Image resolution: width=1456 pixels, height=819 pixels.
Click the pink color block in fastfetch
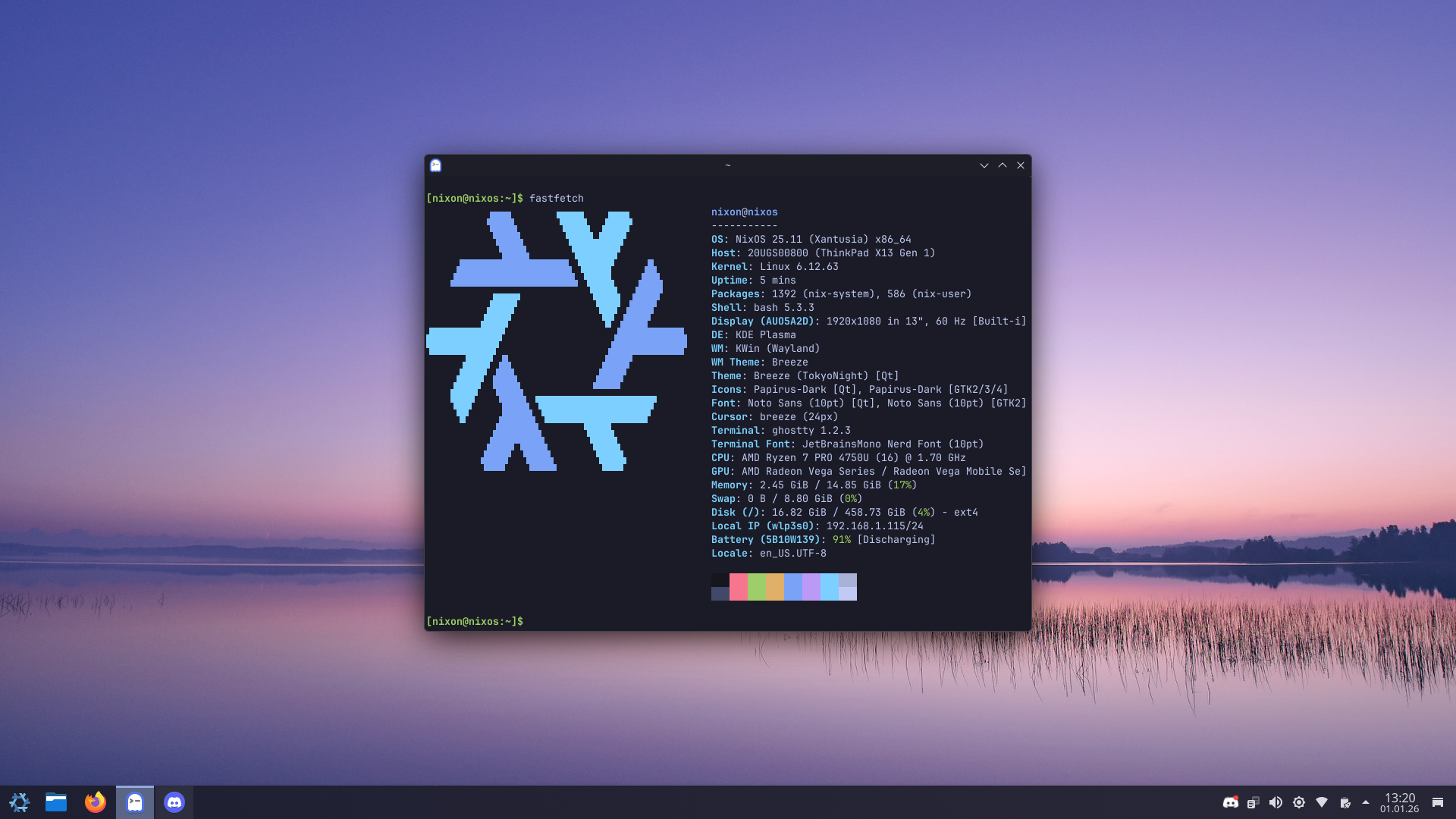point(738,587)
